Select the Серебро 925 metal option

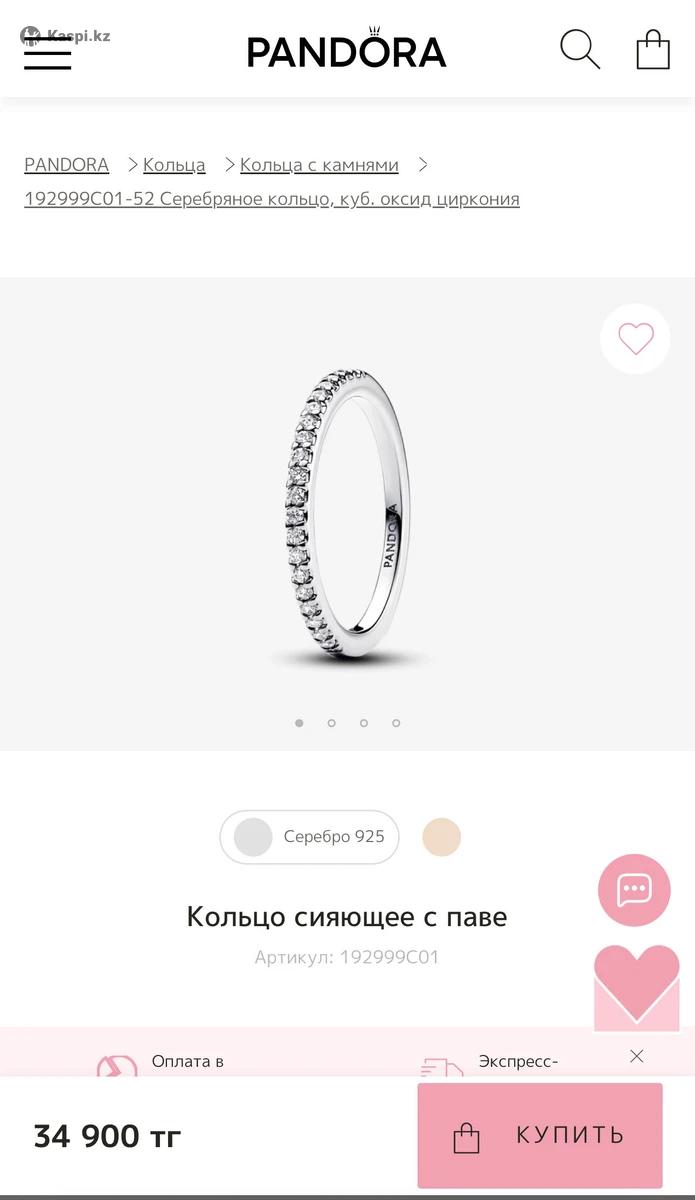click(x=309, y=837)
